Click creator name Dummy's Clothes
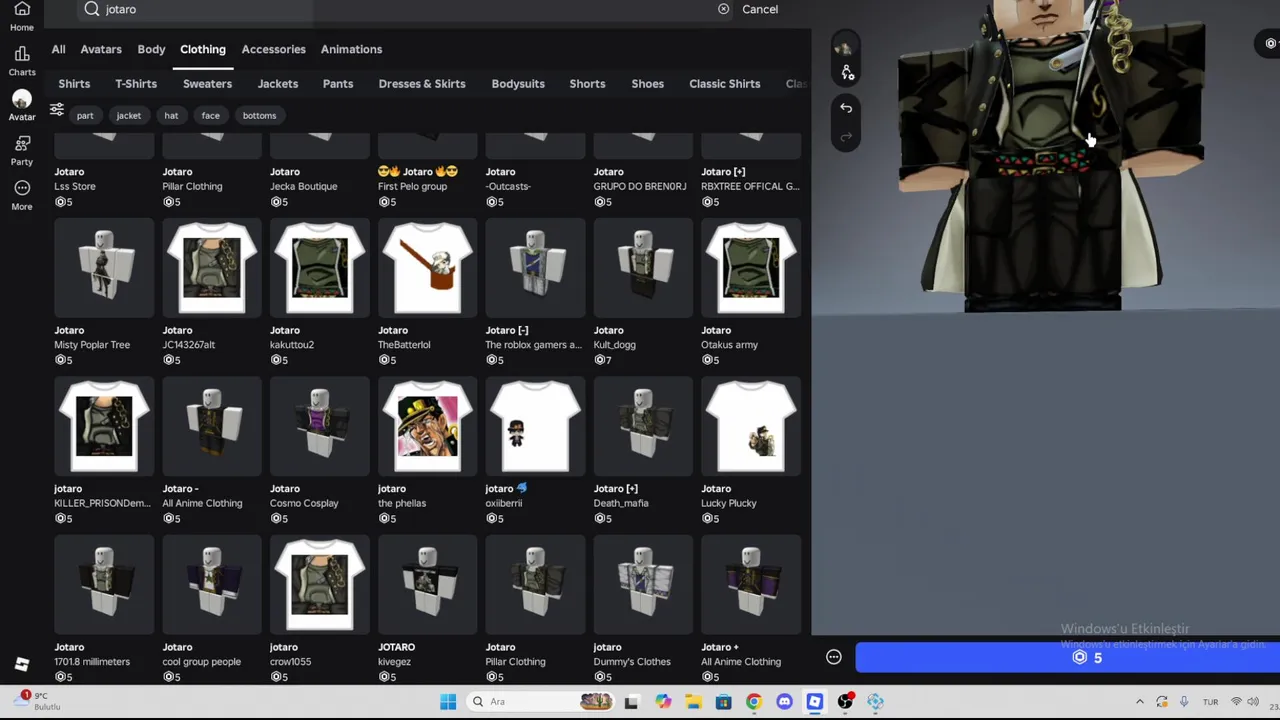 coord(632,662)
